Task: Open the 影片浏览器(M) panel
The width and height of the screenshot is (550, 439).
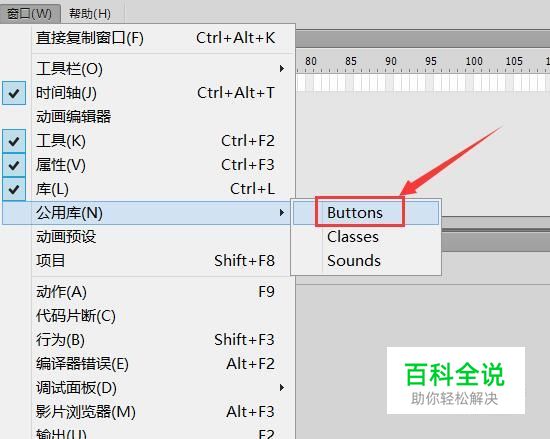Action: (148, 412)
